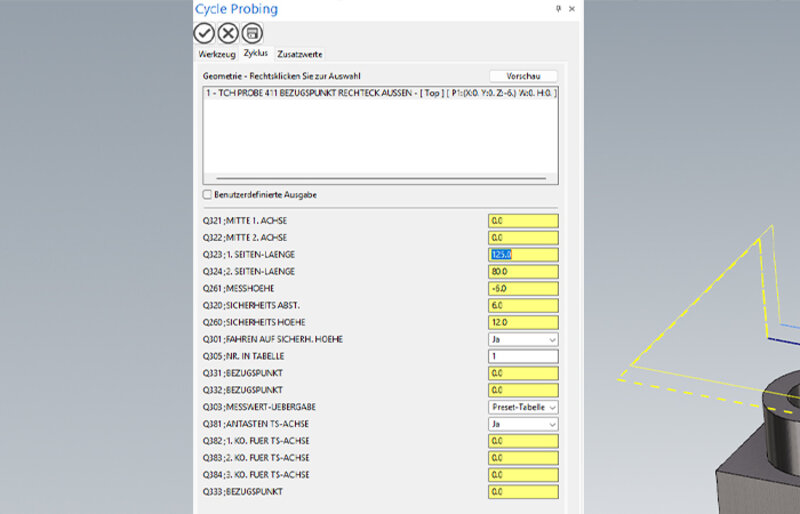The height and width of the screenshot is (514, 800).
Task: Switch to the Zusatzwerte tab
Action: pyautogui.click(x=299, y=54)
